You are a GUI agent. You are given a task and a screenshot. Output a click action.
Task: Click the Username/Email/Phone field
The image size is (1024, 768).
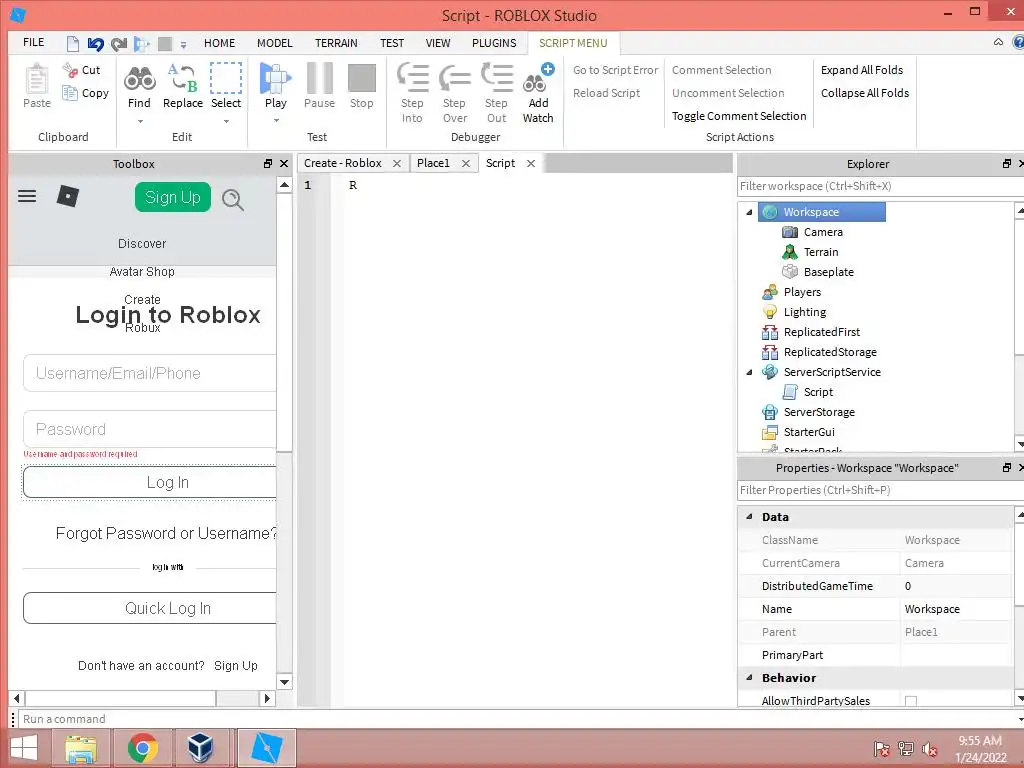coord(150,374)
